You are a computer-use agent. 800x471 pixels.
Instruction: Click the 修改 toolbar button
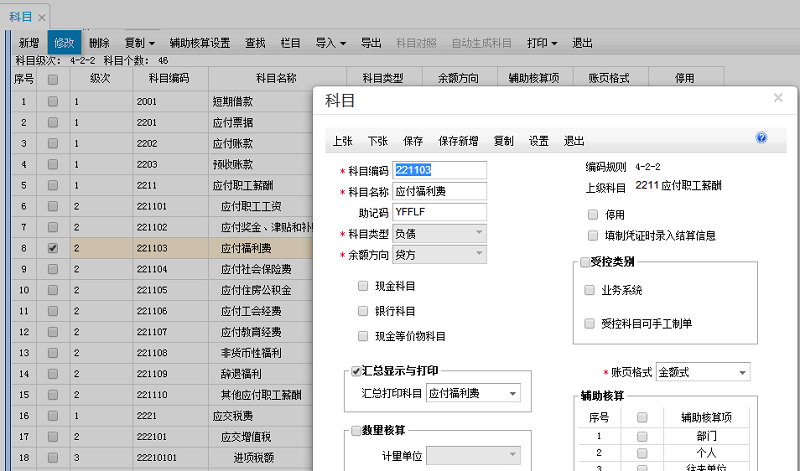coord(64,42)
